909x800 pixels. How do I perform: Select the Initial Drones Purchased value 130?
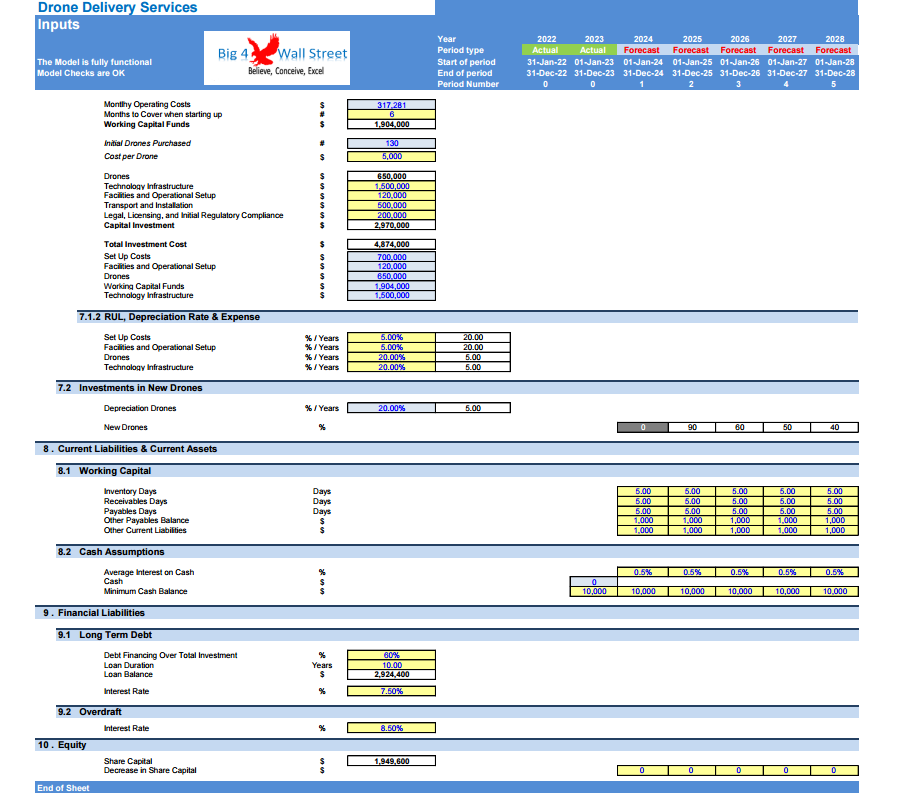[x=391, y=143]
